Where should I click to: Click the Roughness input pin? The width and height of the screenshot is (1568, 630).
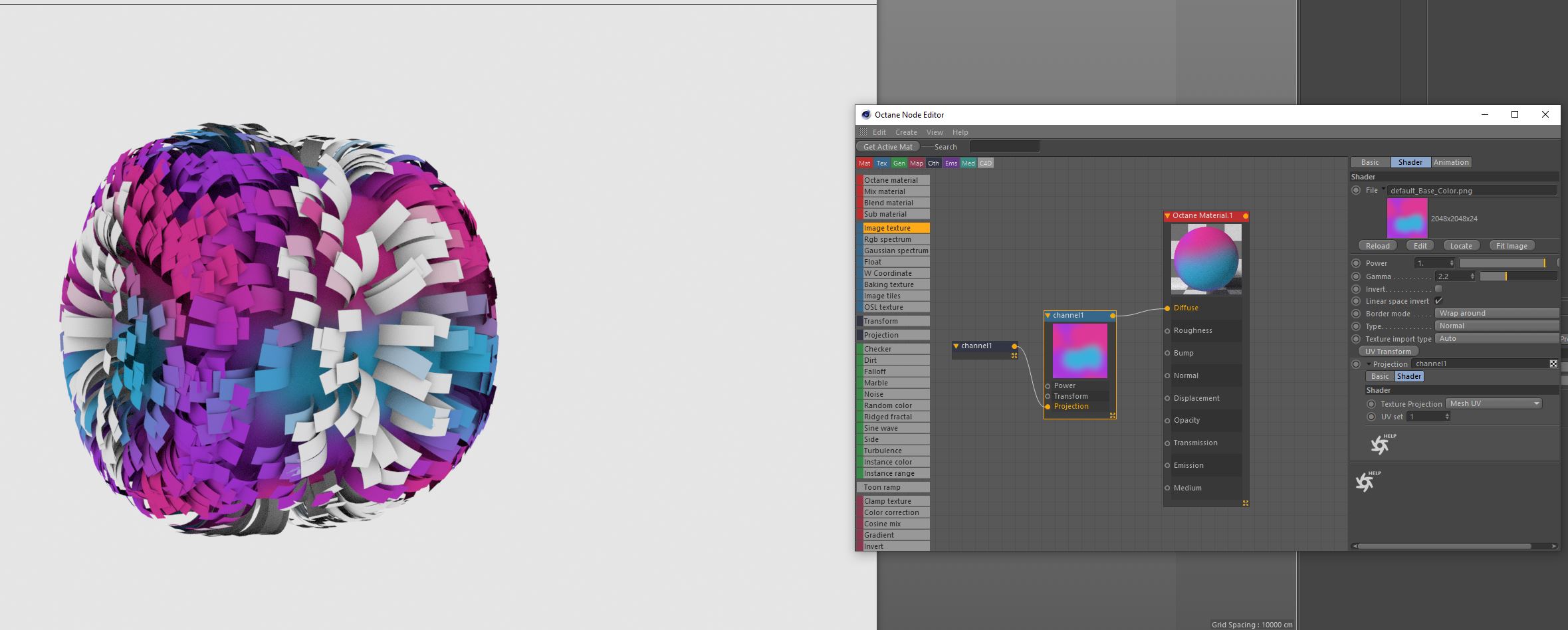pos(1167,330)
